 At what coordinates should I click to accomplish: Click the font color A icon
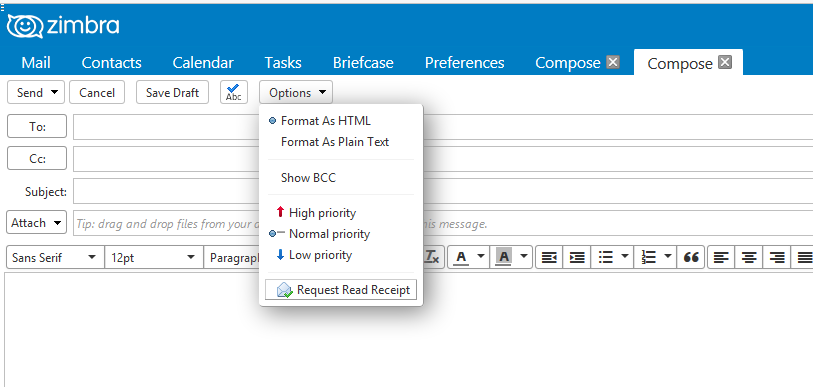[461, 257]
